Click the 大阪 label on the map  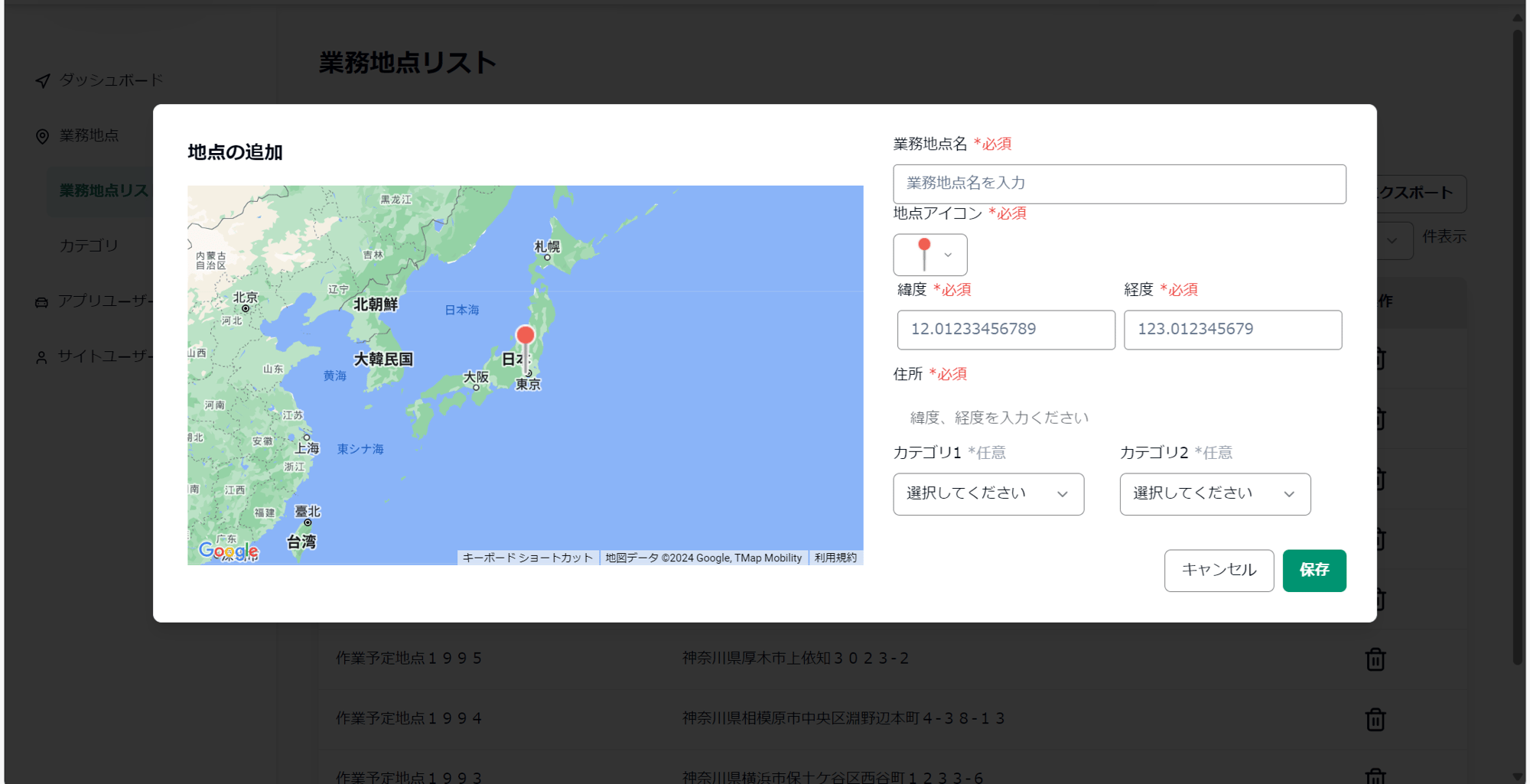pos(476,377)
